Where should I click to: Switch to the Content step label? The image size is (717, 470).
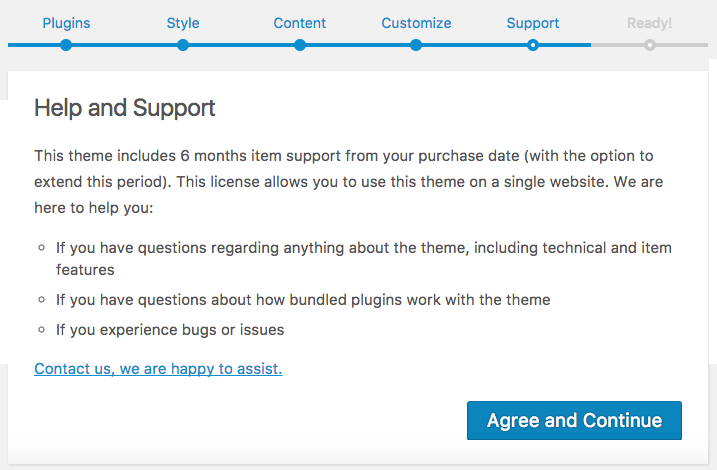tap(300, 23)
